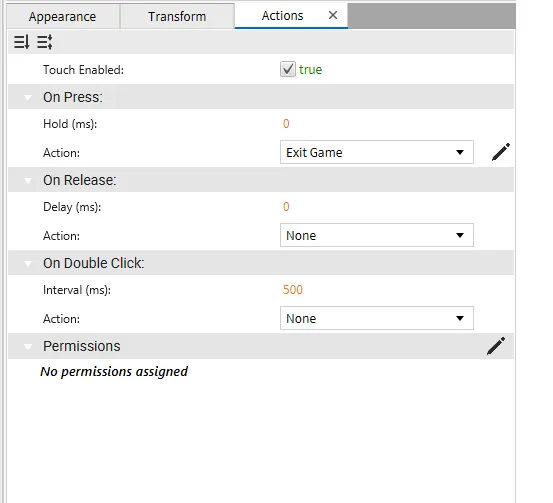Collapse the On Double Click section

click(x=28, y=263)
